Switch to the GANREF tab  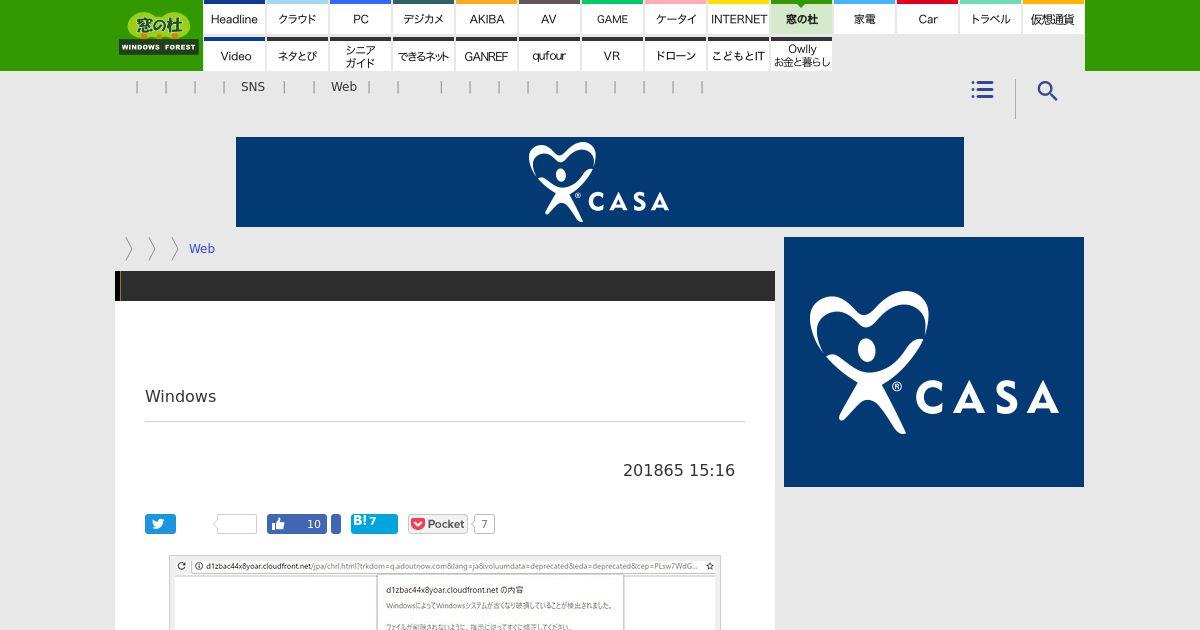tap(486, 55)
